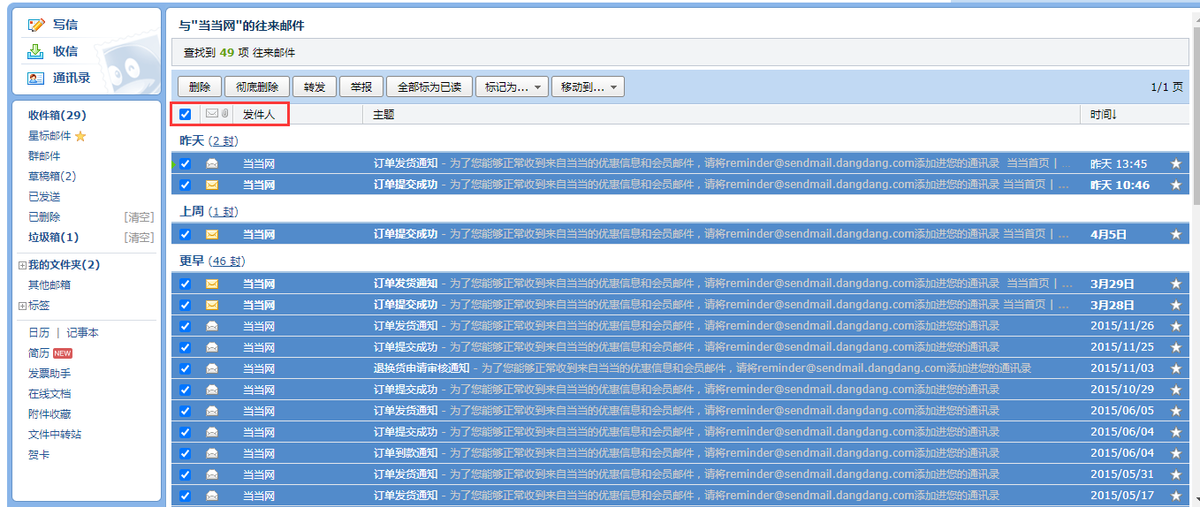
Task: Open the 文件中转站 sidebar item
Action: (x=55, y=434)
